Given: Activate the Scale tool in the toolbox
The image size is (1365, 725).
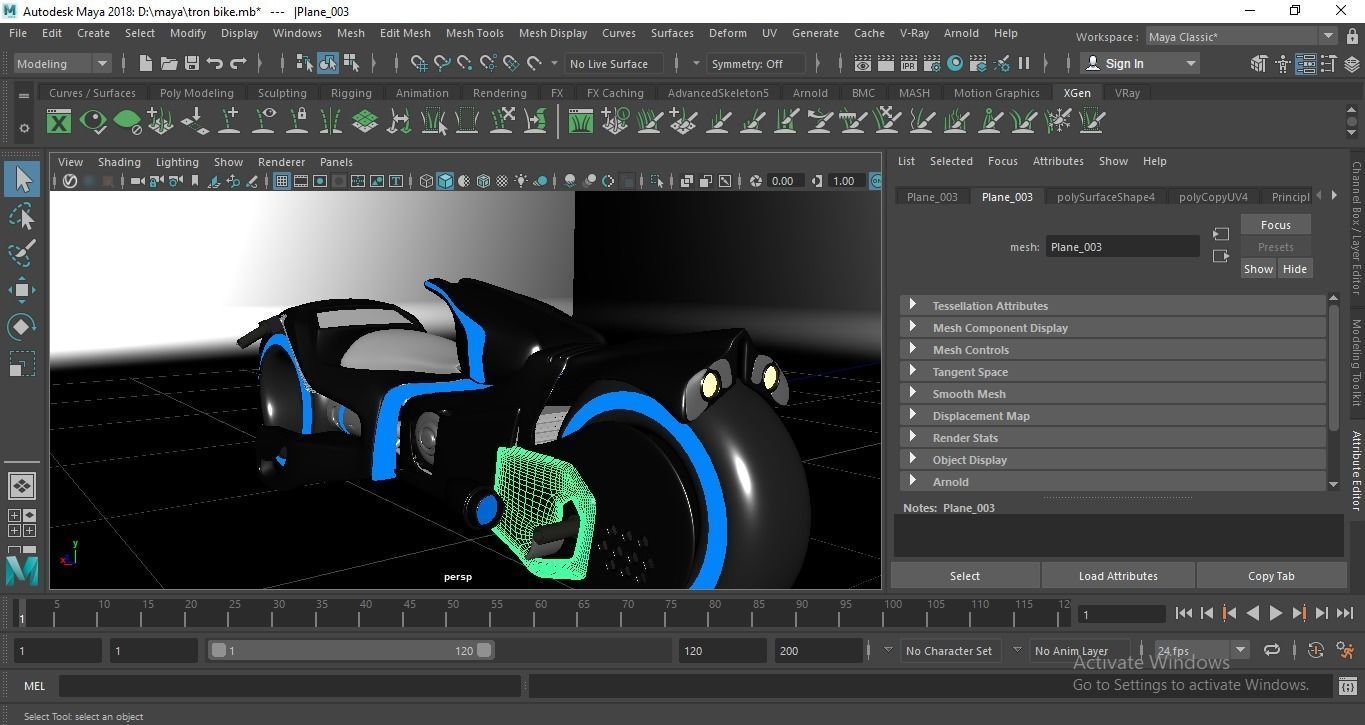Looking at the screenshot, I should pos(22,364).
